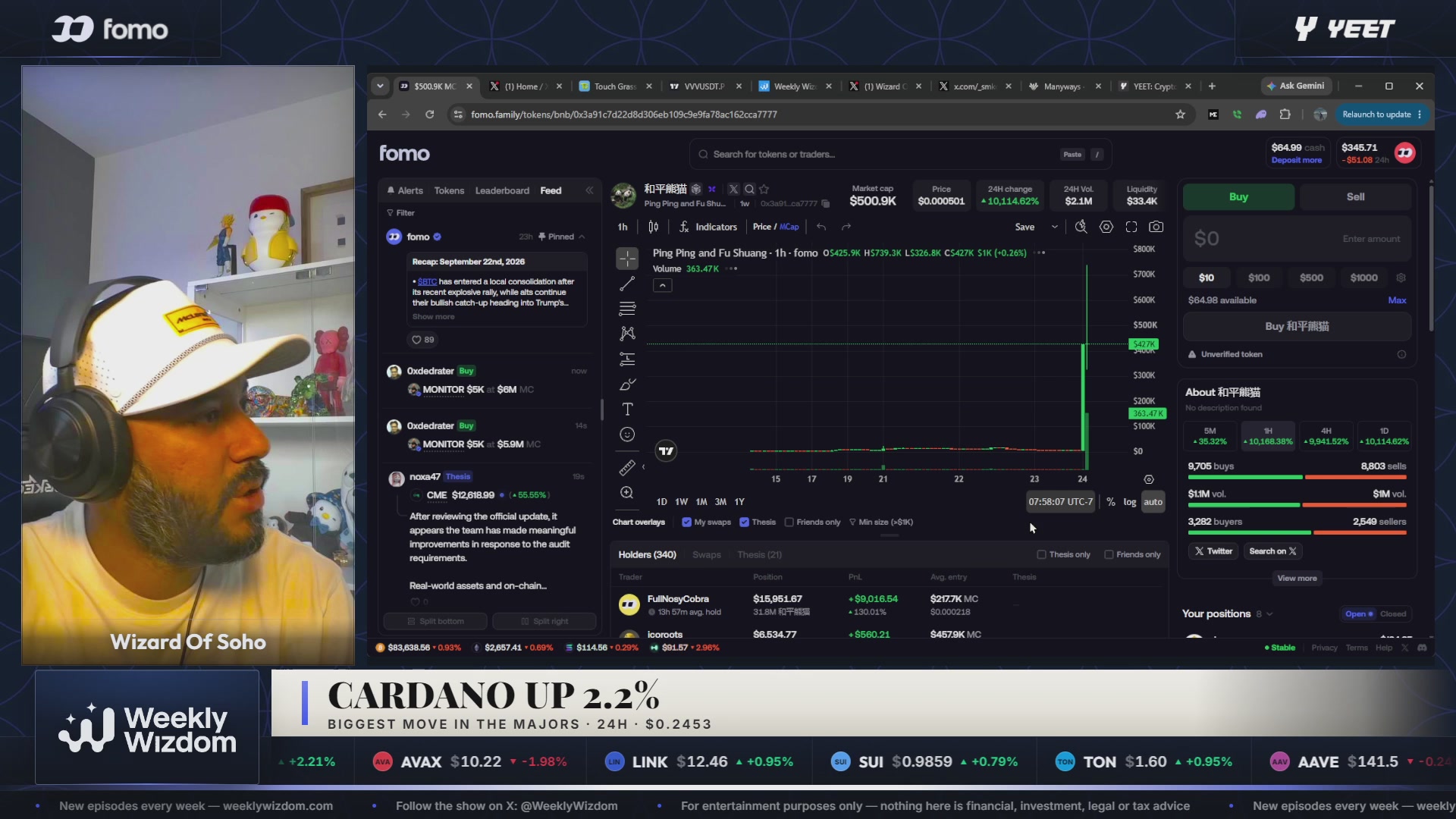Open the emoji sticker tool on chart

click(627, 435)
